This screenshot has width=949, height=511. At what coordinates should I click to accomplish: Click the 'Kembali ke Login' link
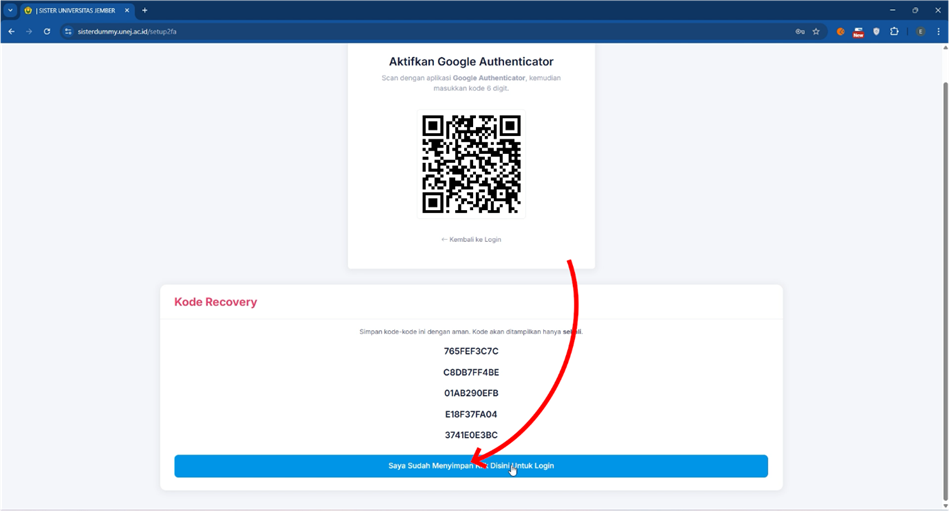pos(471,240)
